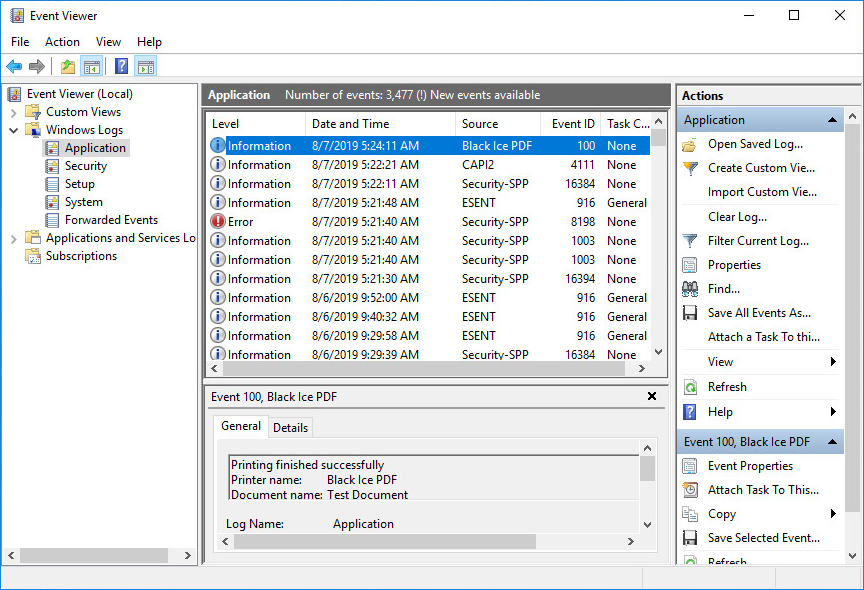This screenshot has height=590, width=864.
Task: Click the green Refresh icon in Actions
Action: pyautogui.click(x=690, y=387)
